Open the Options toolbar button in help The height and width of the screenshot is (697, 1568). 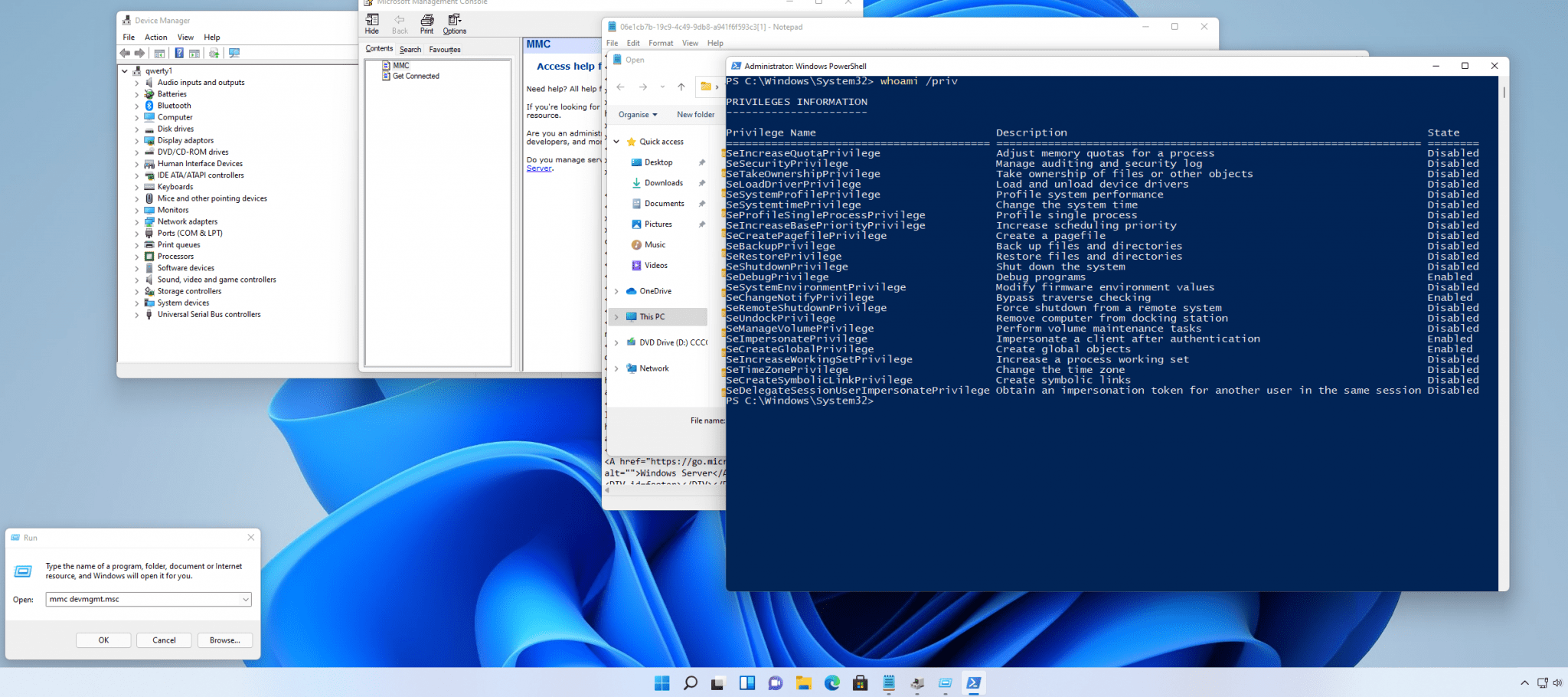454,24
